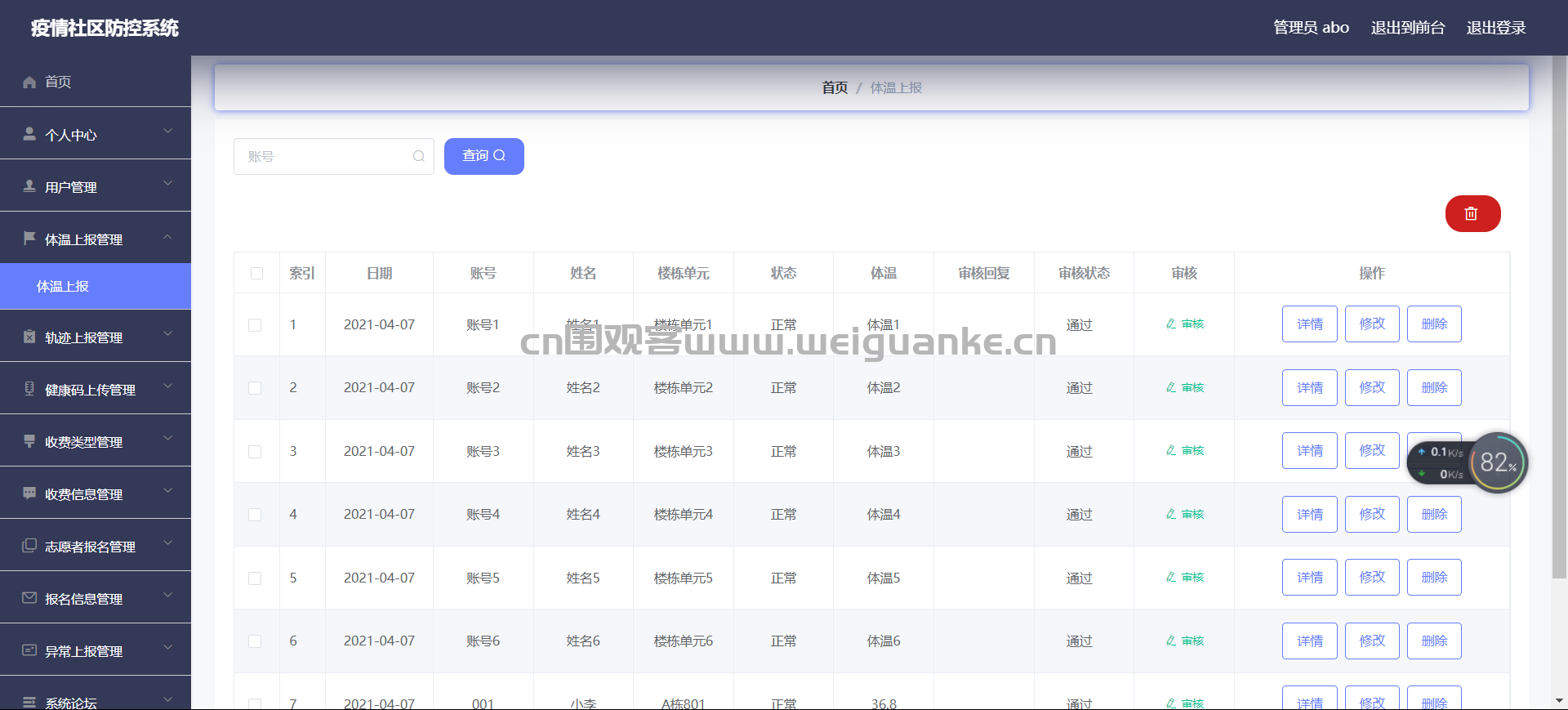Click the 审核 edit icon in row 5

click(1171, 577)
